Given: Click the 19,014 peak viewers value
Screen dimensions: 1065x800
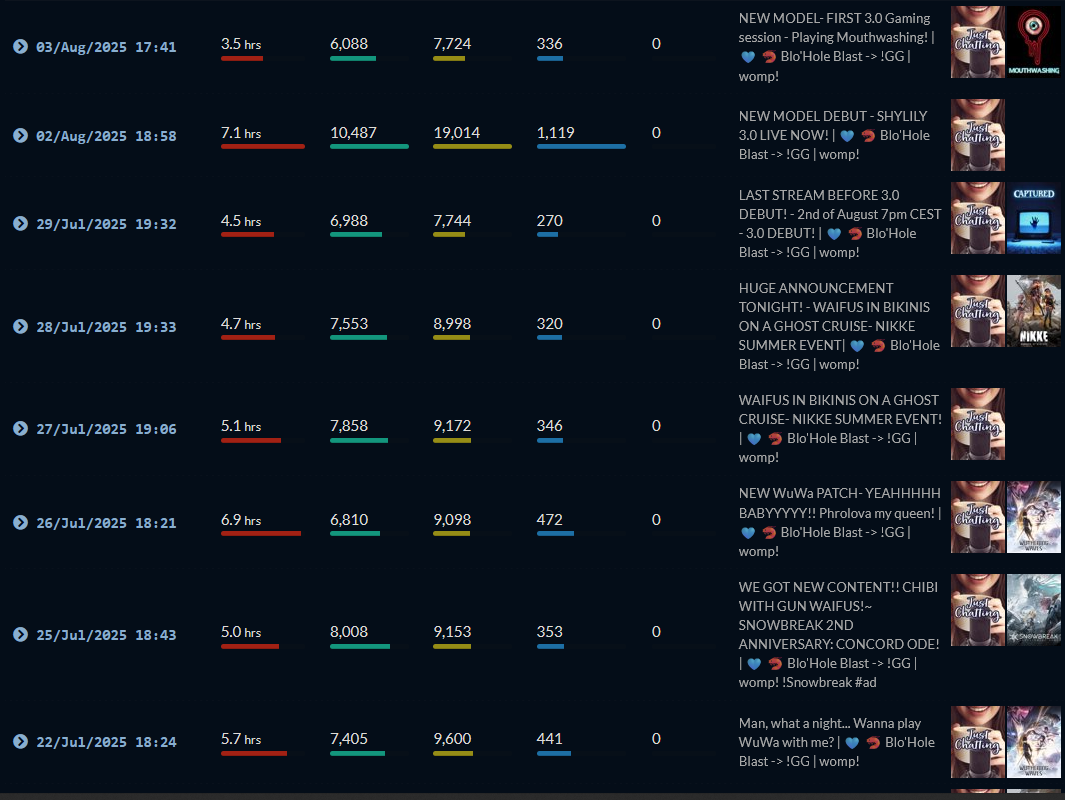Looking at the screenshot, I should (456, 133).
